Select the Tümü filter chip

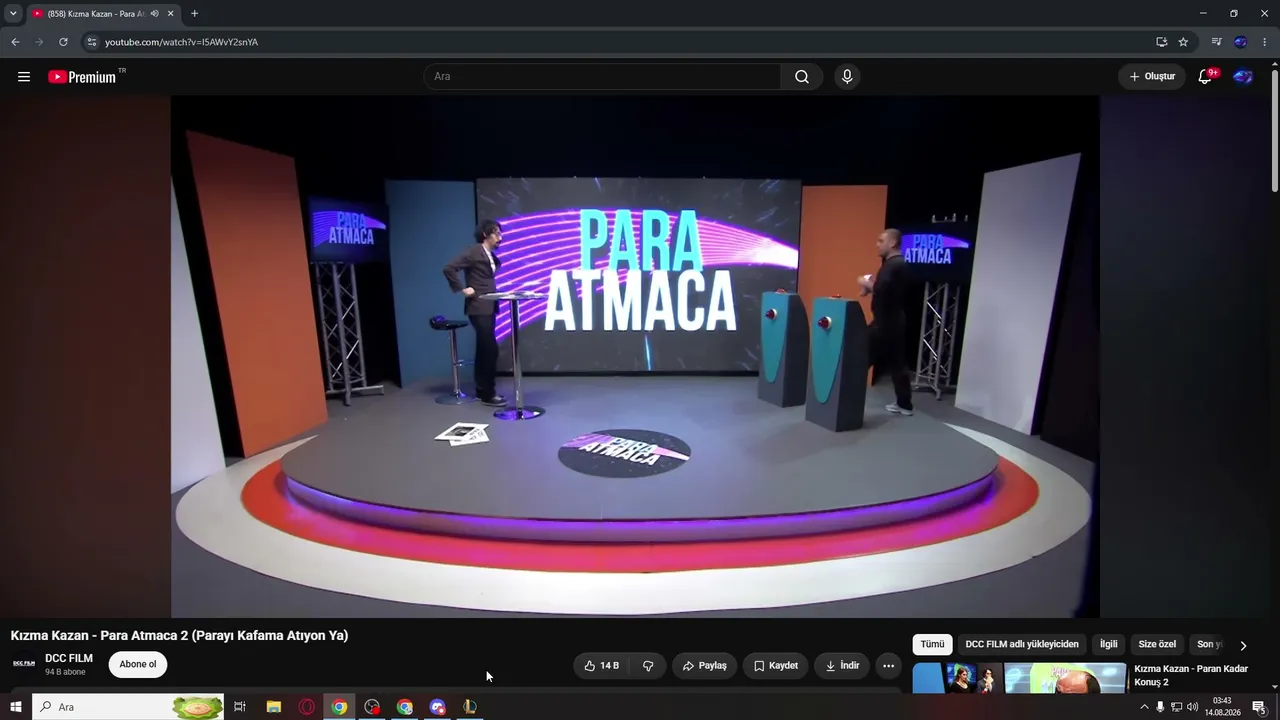coord(932,645)
